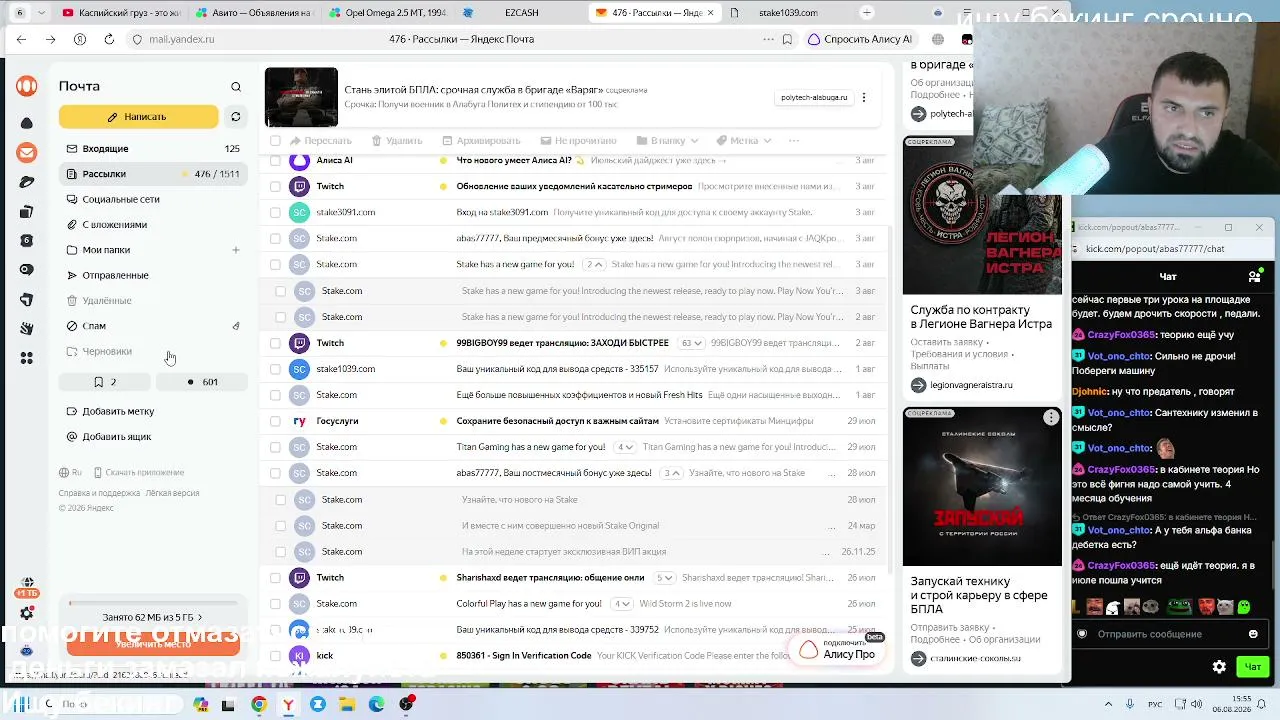Screen dimensions: 1280x720
Task: Select the checkbox for stake1039.com email
Action: point(275,369)
